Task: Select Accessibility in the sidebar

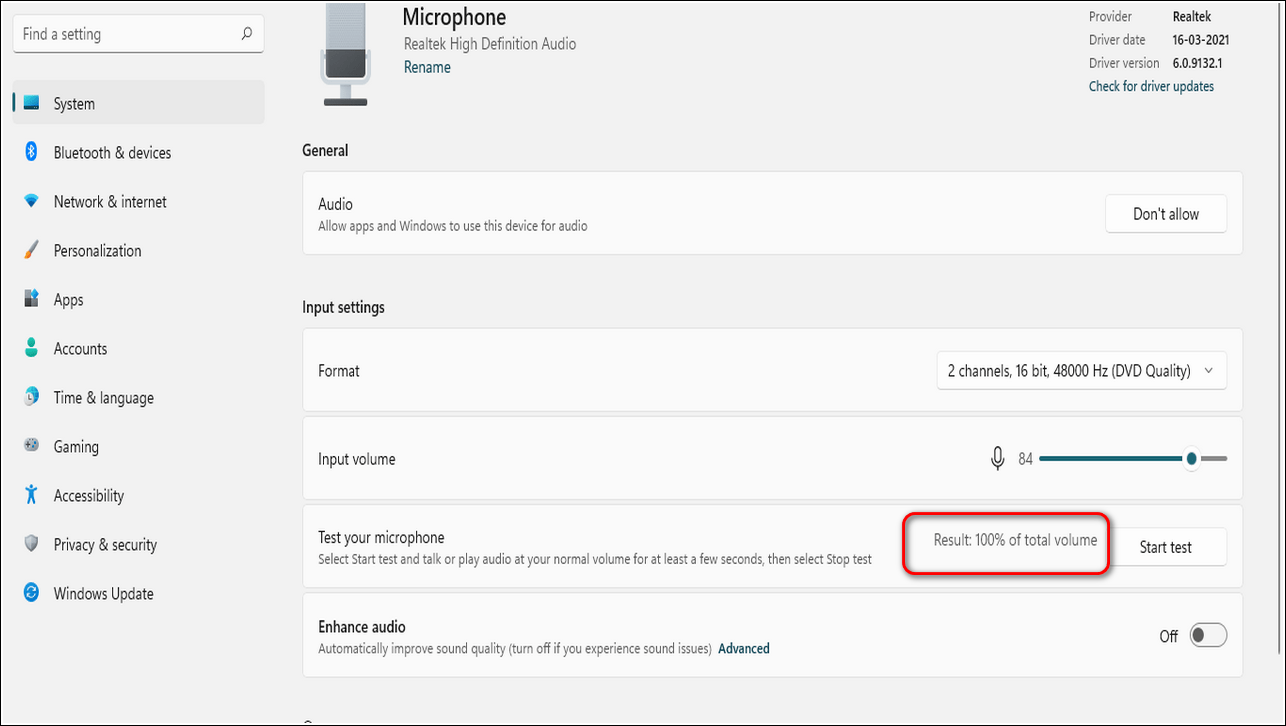Action: coord(88,496)
